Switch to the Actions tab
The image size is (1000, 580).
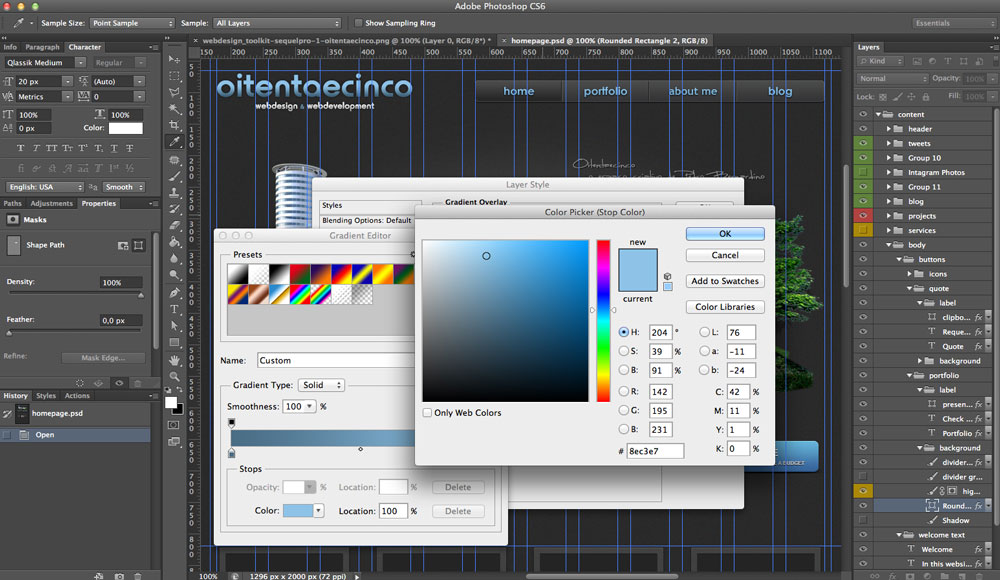tap(77, 396)
